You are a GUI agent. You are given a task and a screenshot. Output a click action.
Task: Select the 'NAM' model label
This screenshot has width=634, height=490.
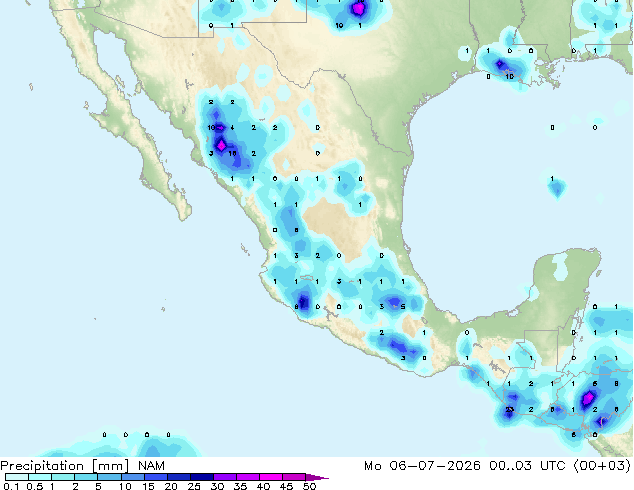tap(151, 465)
